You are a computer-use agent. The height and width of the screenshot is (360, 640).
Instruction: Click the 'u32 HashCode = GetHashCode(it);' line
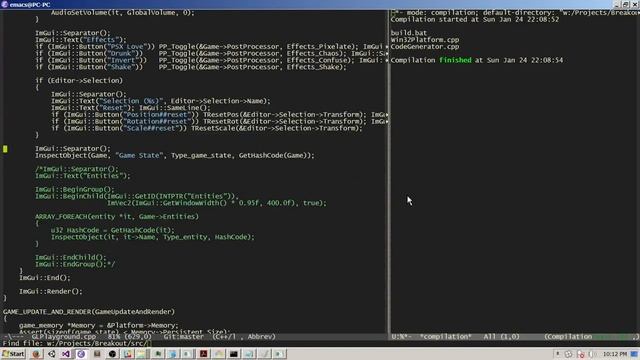click(113, 230)
